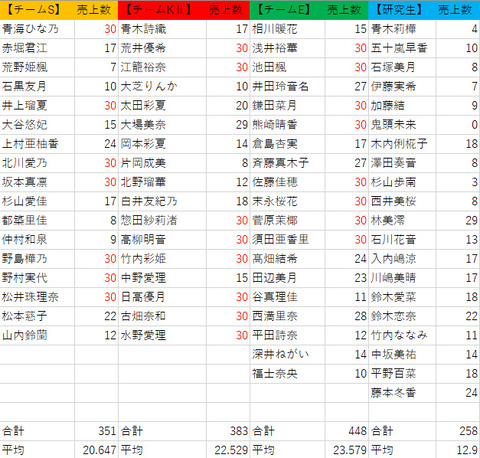
Task: Select the 合計 label in Team S column
Action: click(x=13, y=431)
